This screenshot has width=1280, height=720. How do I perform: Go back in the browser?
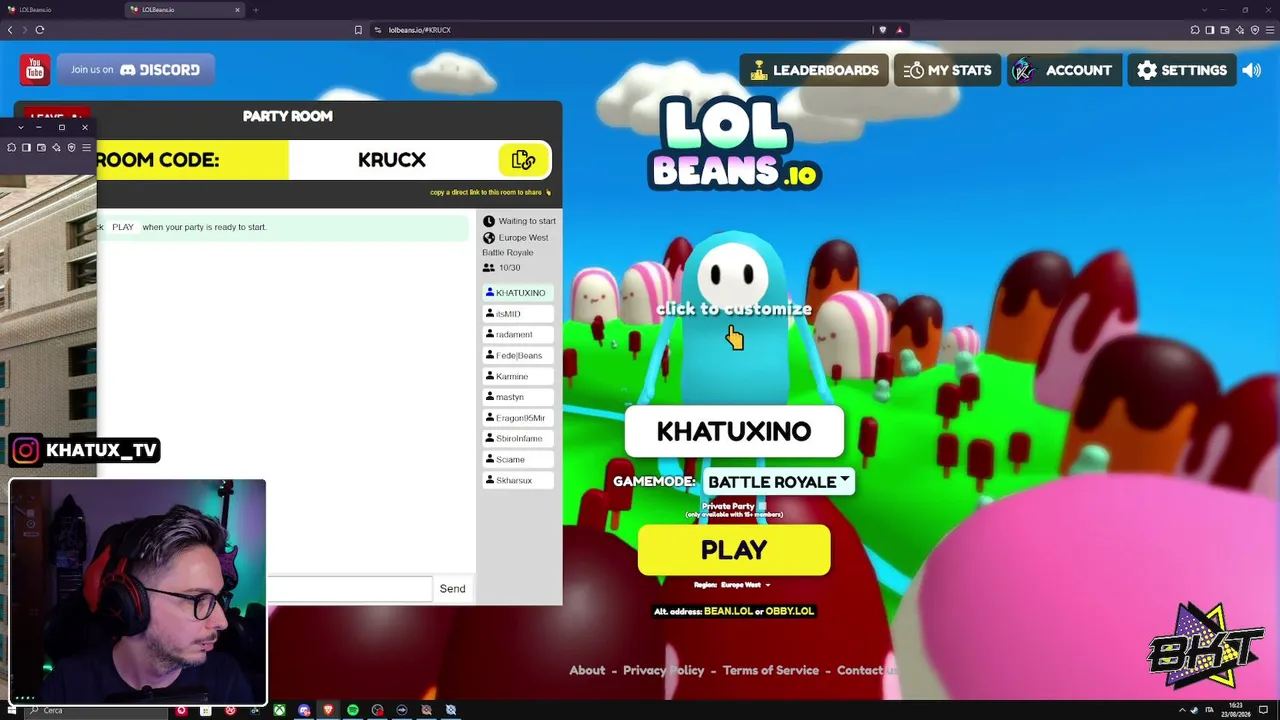pos(10,30)
